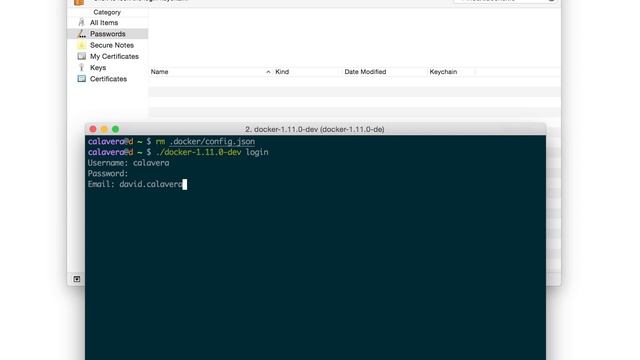Viewport: 640px width, 360px height.
Task: Click the 'login' argument in terminal
Action: pyautogui.click(x=257, y=152)
